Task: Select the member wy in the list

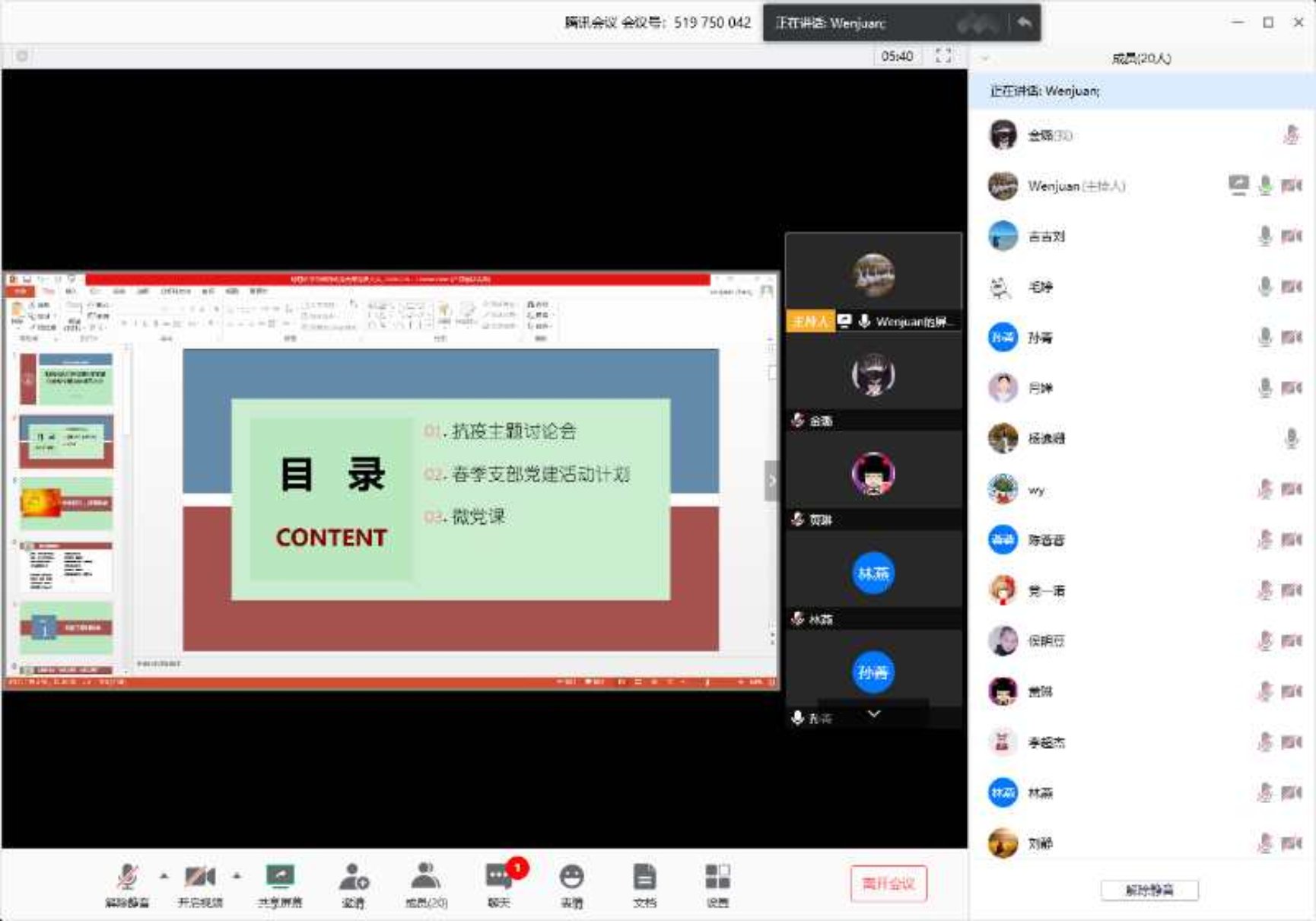Action: click(1036, 490)
